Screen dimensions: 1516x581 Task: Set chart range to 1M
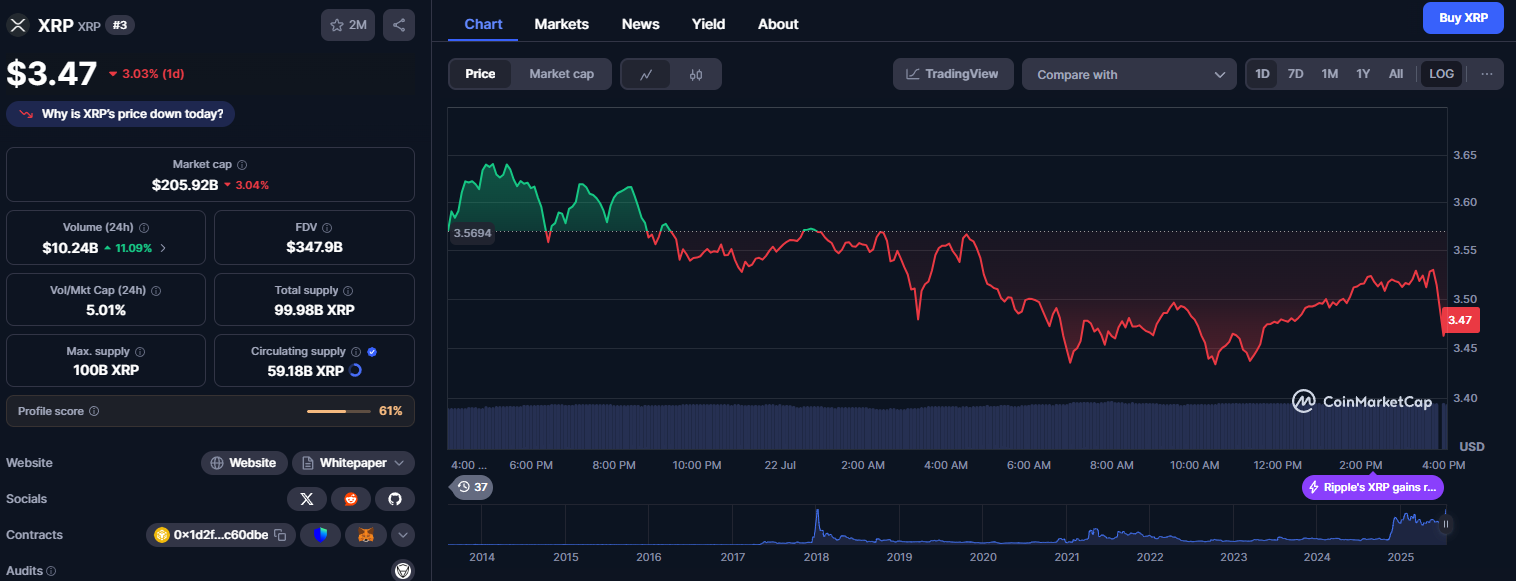coord(1329,74)
